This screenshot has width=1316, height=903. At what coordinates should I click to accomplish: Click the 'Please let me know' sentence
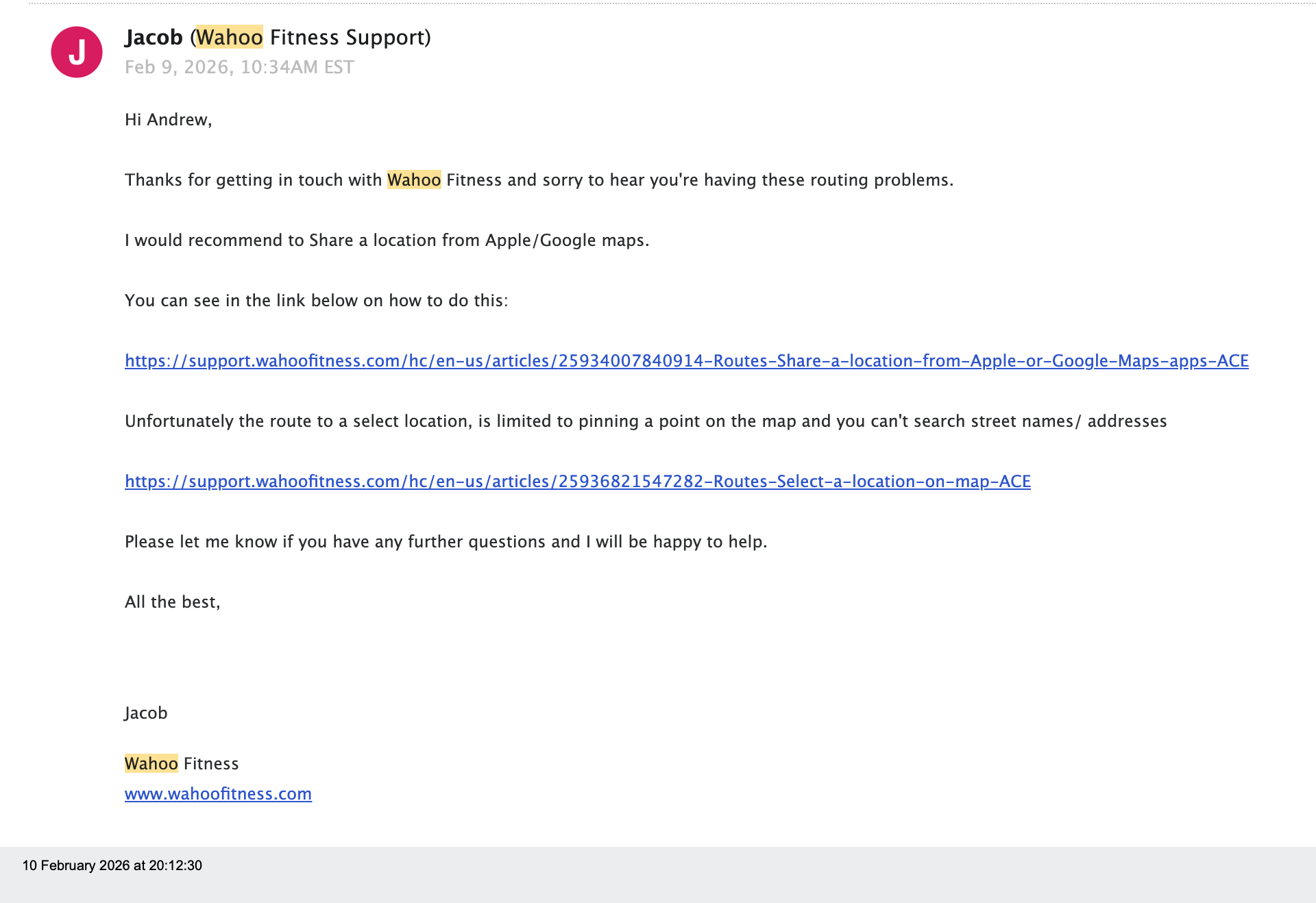point(446,542)
